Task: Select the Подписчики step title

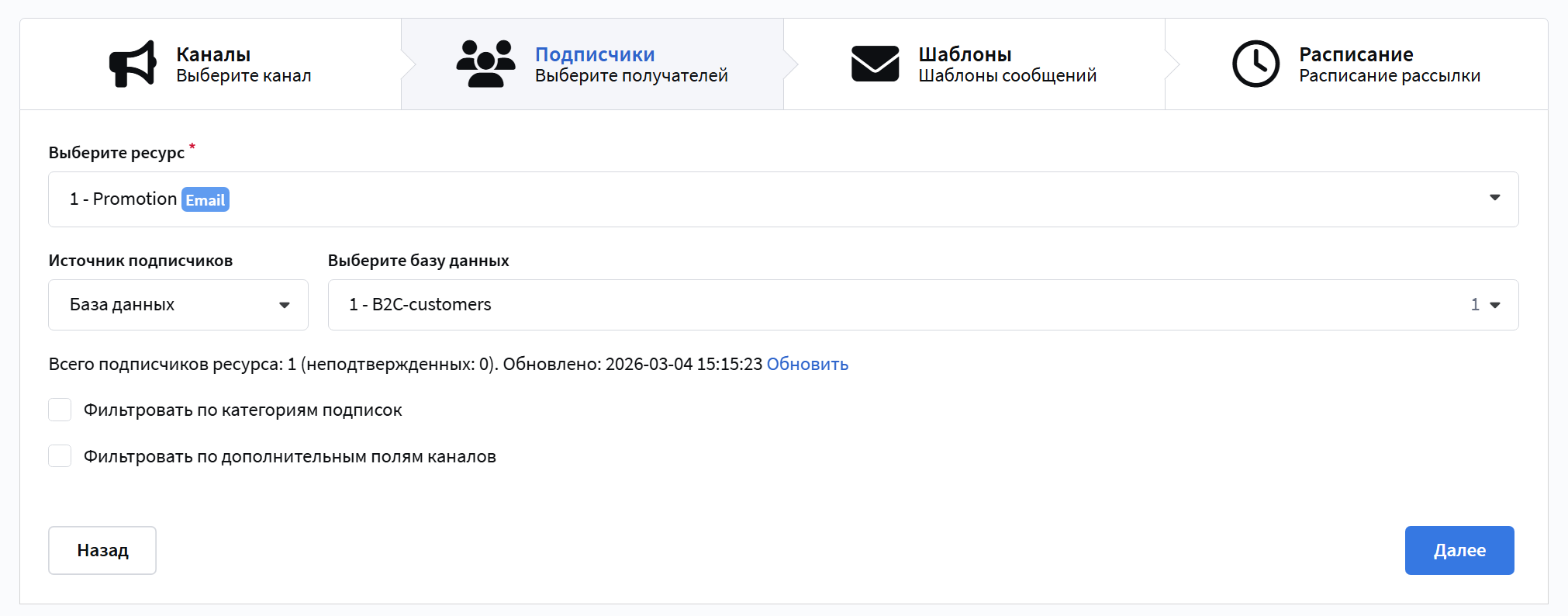Action: 595,54
